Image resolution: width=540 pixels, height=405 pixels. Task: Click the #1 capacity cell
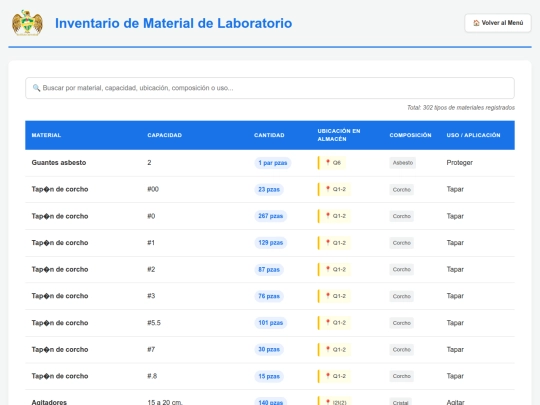[151, 243]
